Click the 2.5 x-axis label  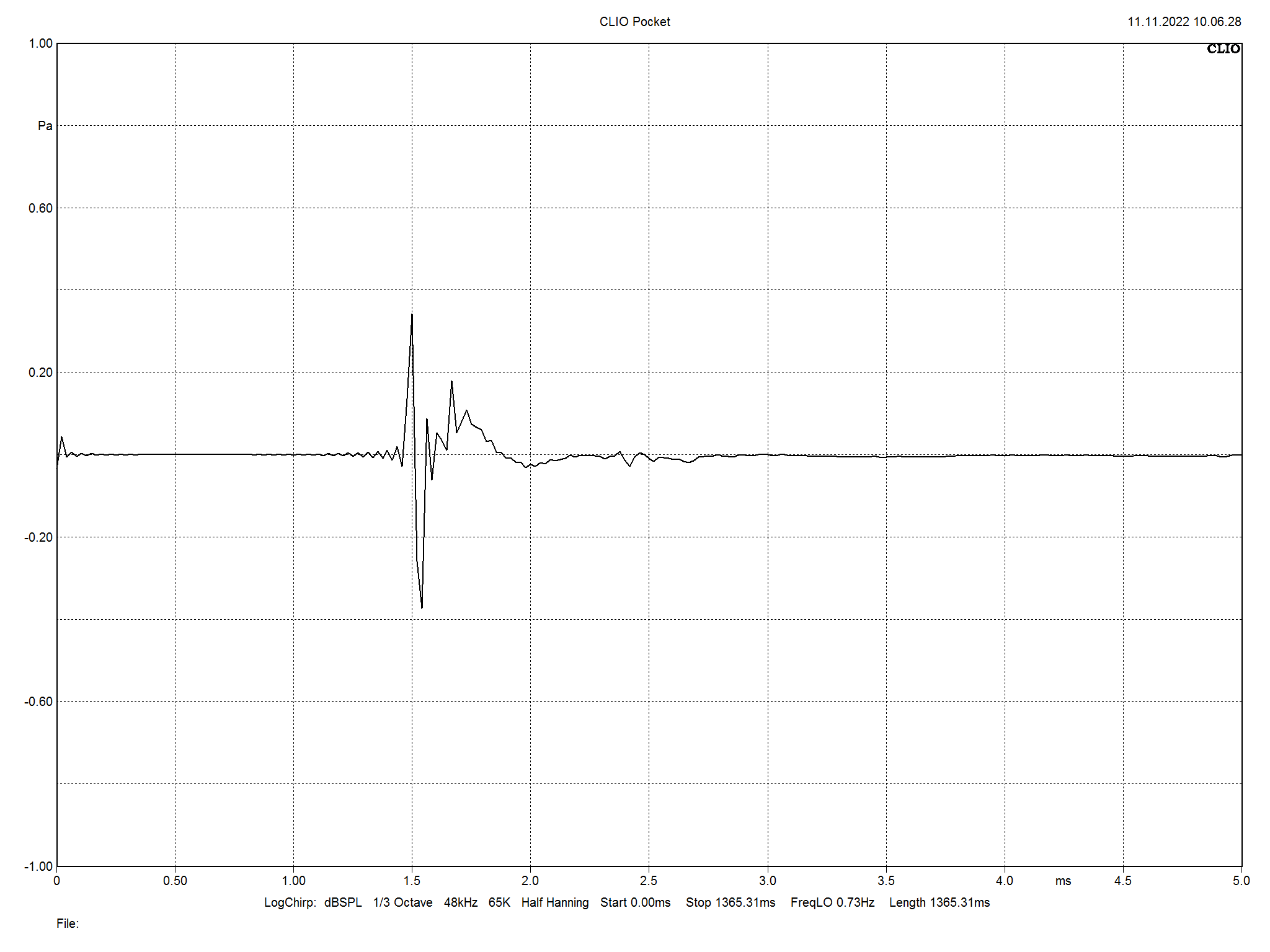pyautogui.click(x=649, y=881)
